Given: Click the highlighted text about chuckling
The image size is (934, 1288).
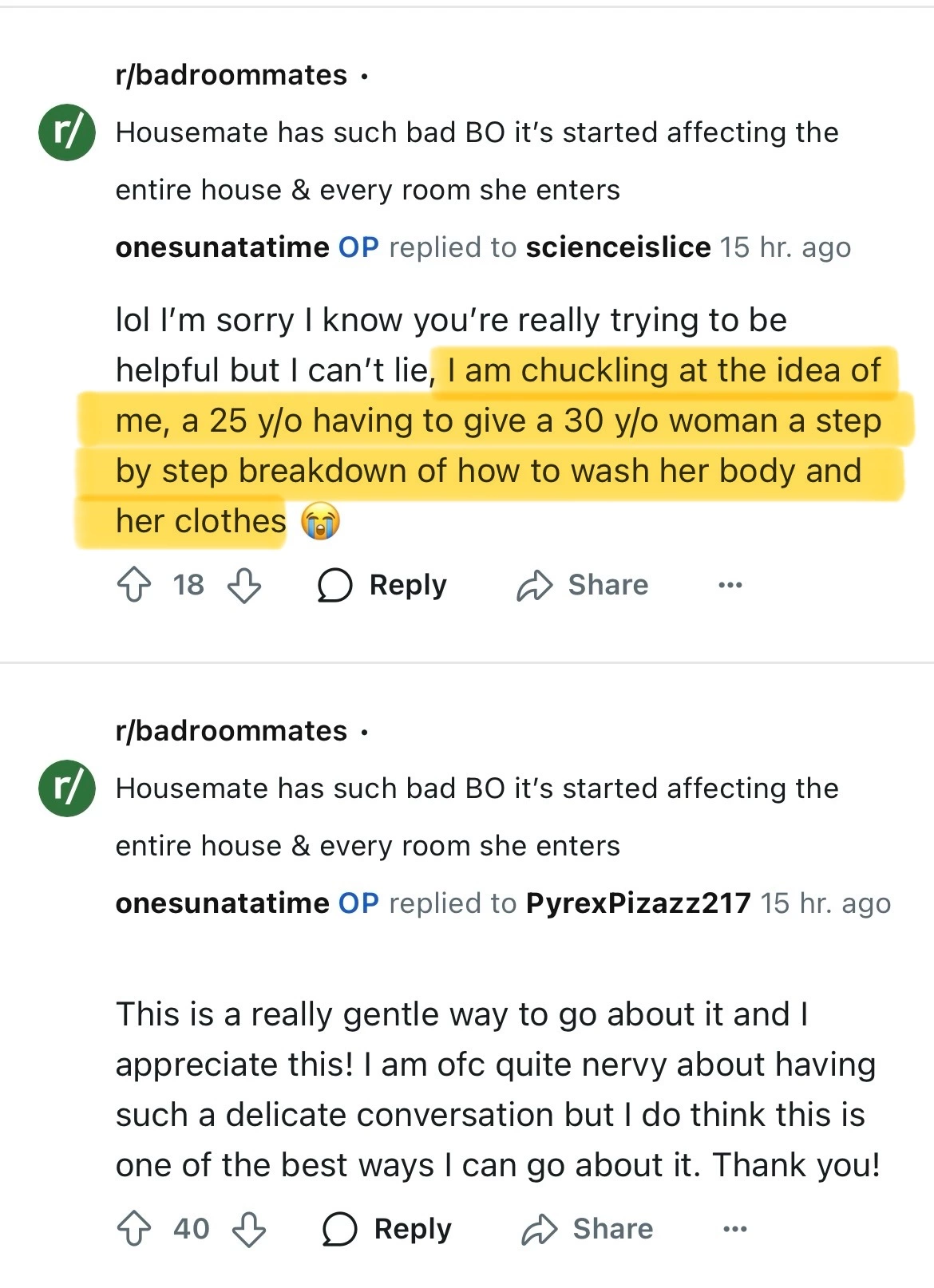Looking at the screenshot, I should click(495, 445).
